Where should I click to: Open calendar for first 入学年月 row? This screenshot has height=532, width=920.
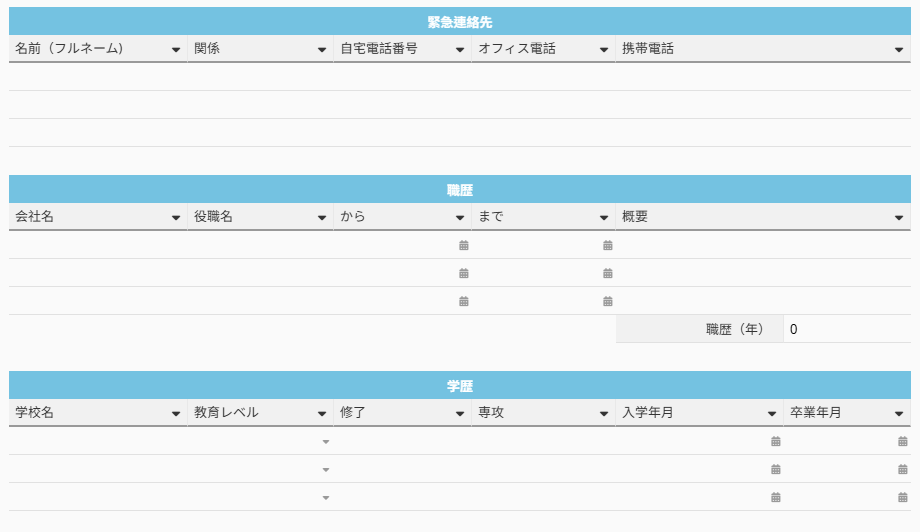click(775, 441)
